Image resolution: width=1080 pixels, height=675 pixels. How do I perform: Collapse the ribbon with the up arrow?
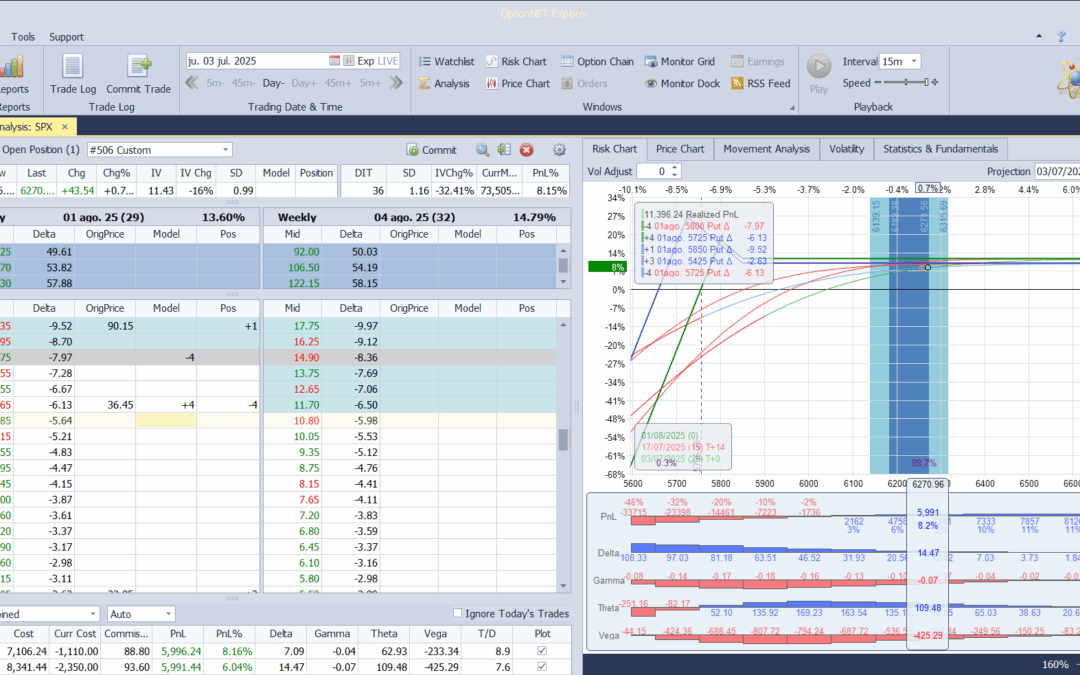coord(1039,36)
